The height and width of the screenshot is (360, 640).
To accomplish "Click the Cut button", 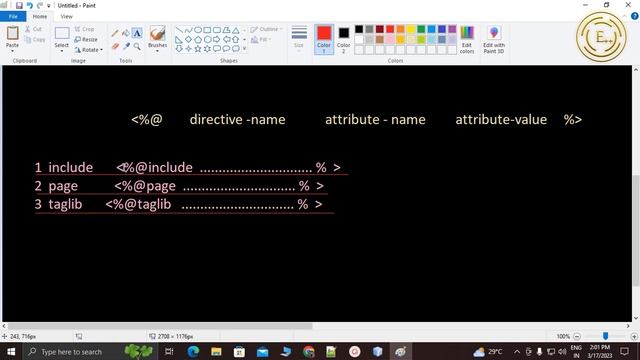I will click(33, 29).
